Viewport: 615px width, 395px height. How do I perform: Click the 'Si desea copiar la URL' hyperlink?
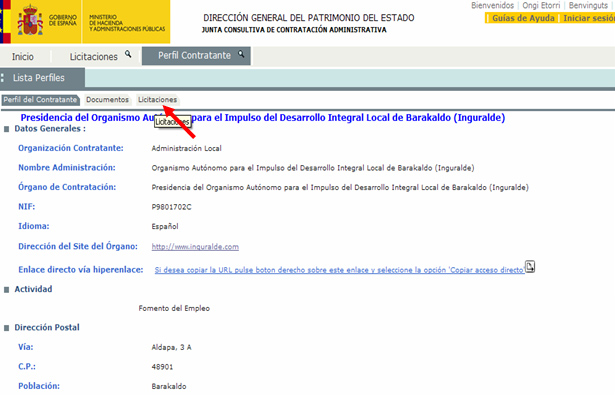[339, 270]
